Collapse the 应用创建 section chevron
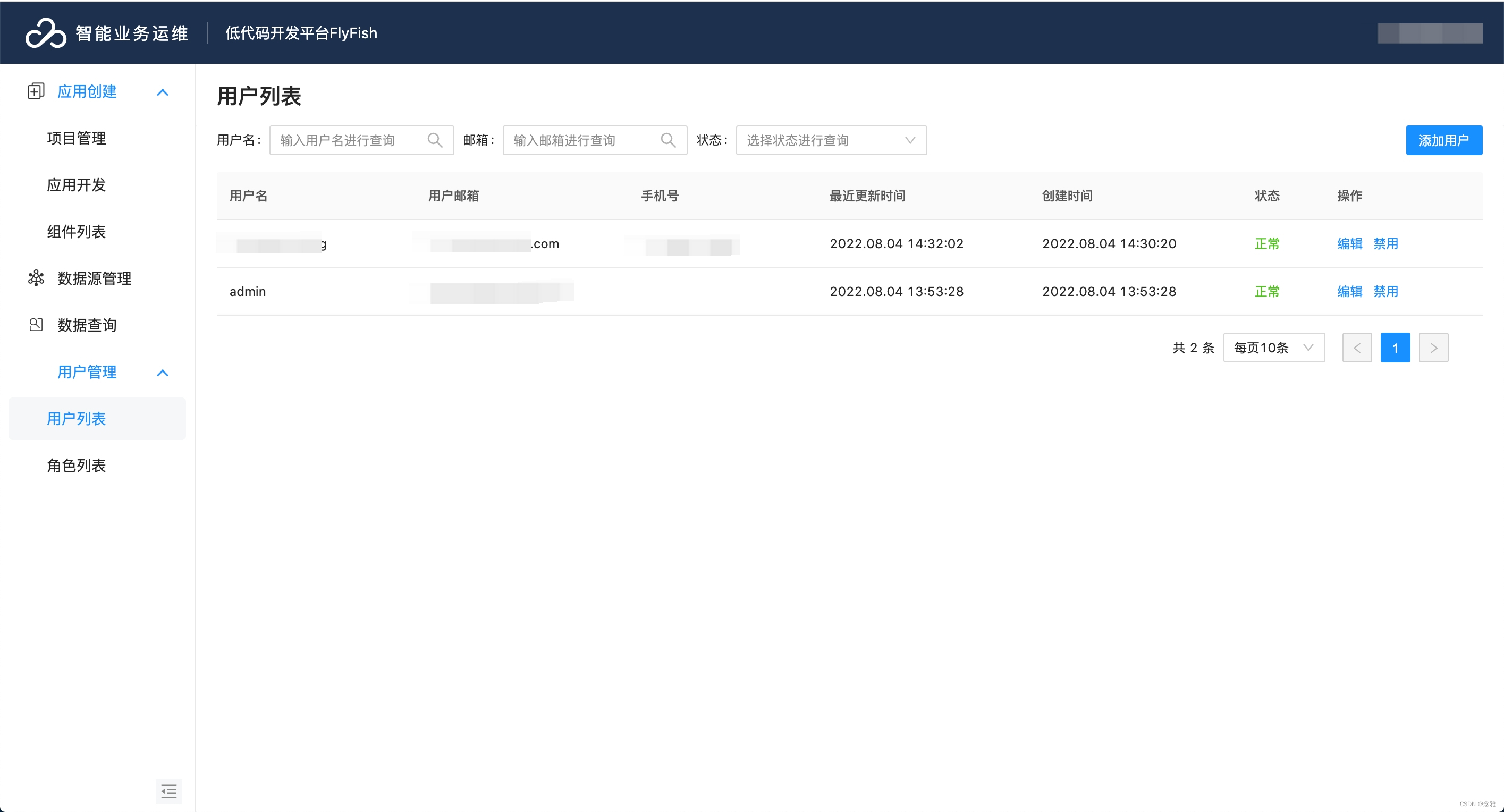Screen dimensions: 1504x812 tap(162, 91)
